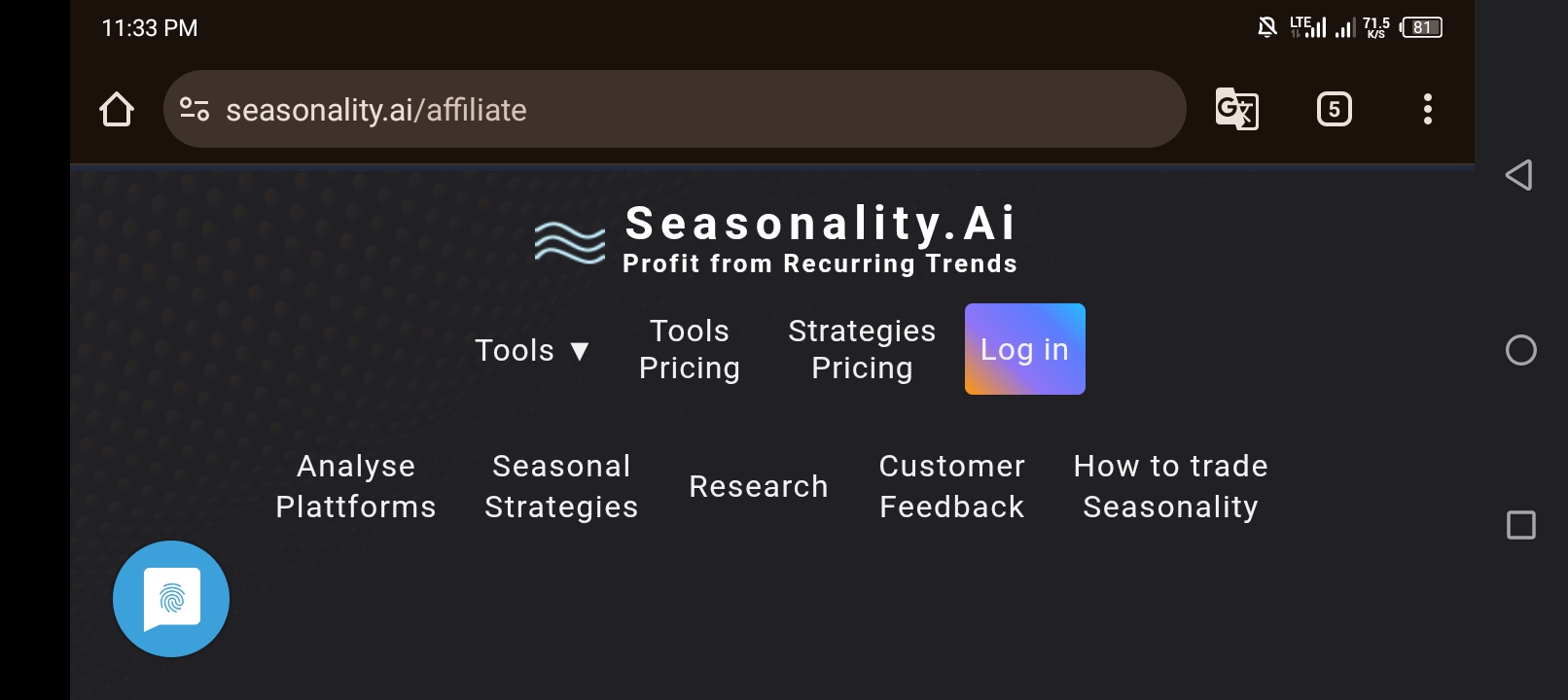Image resolution: width=1568 pixels, height=700 pixels.
Task: Tap the browser home icon
Action: (x=117, y=109)
